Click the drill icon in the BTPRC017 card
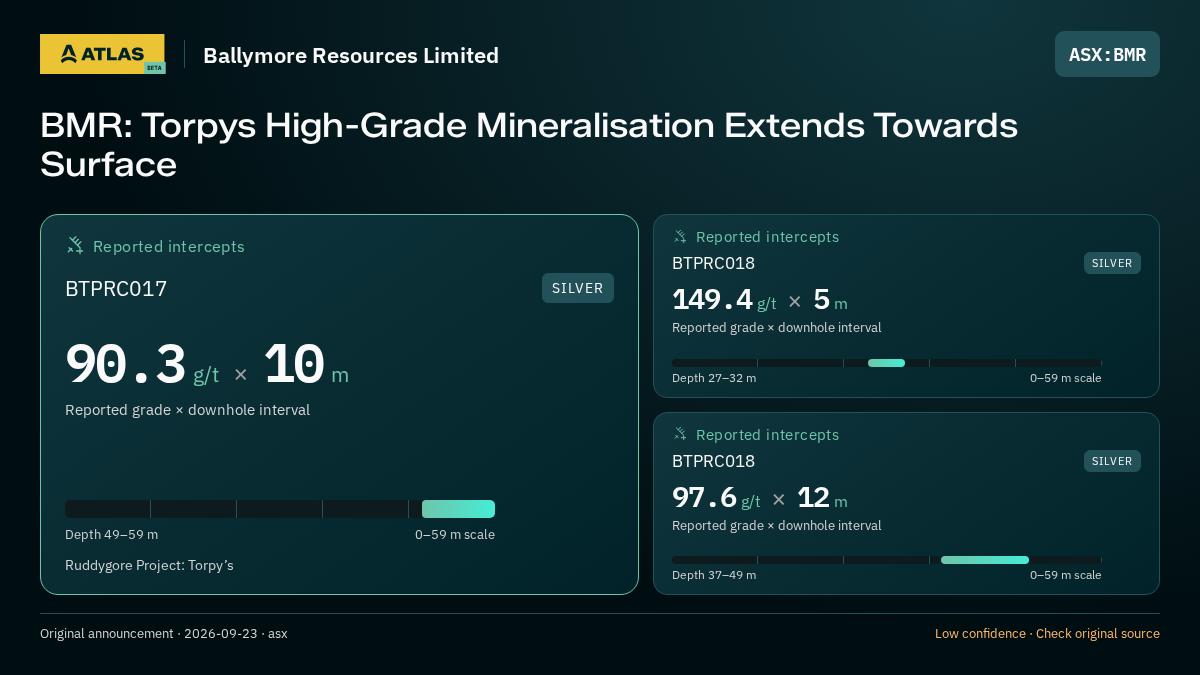The image size is (1200, 675). (75, 245)
